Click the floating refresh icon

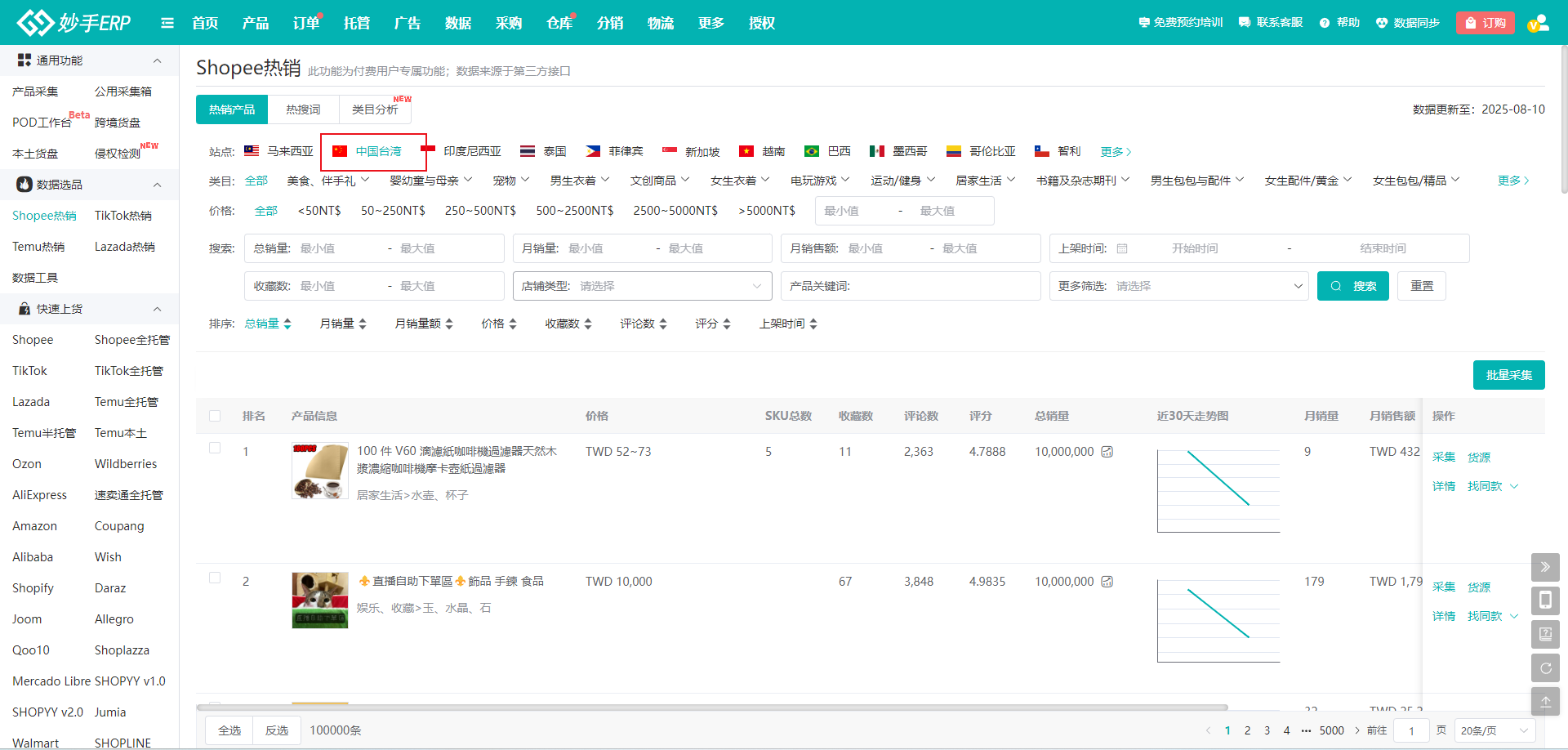click(1545, 667)
